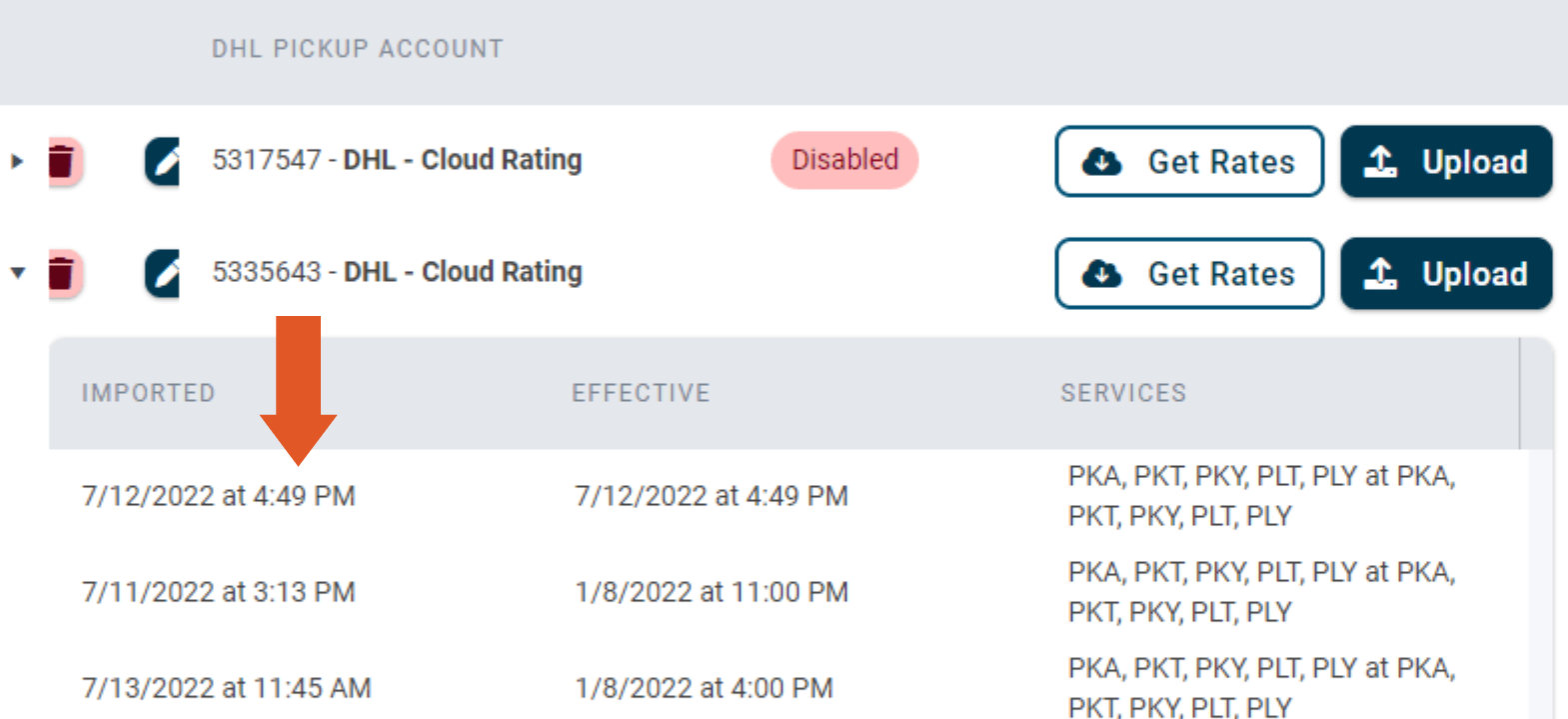
Task: Select the rate imported 7/11/2022 at 3:13 PM
Action: pos(219,592)
